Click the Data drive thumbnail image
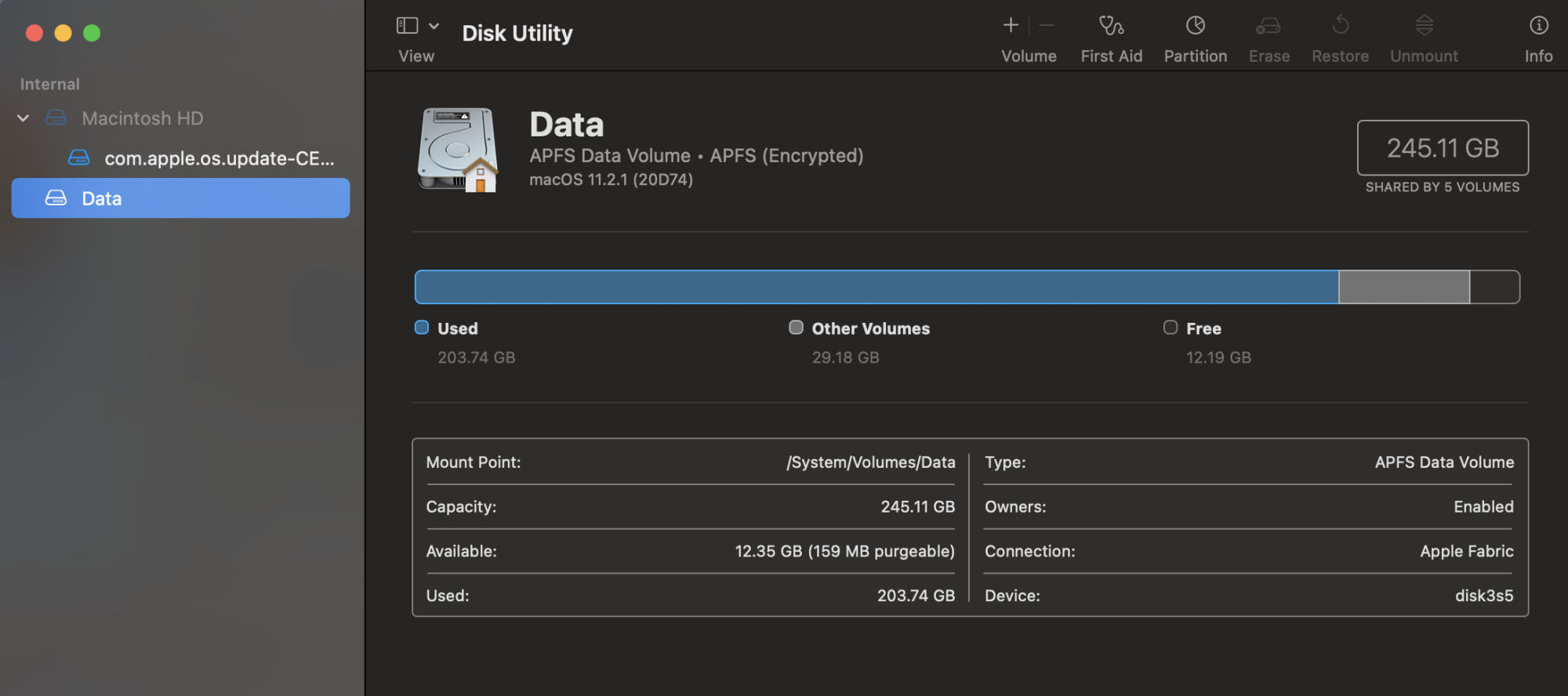 pyautogui.click(x=459, y=150)
